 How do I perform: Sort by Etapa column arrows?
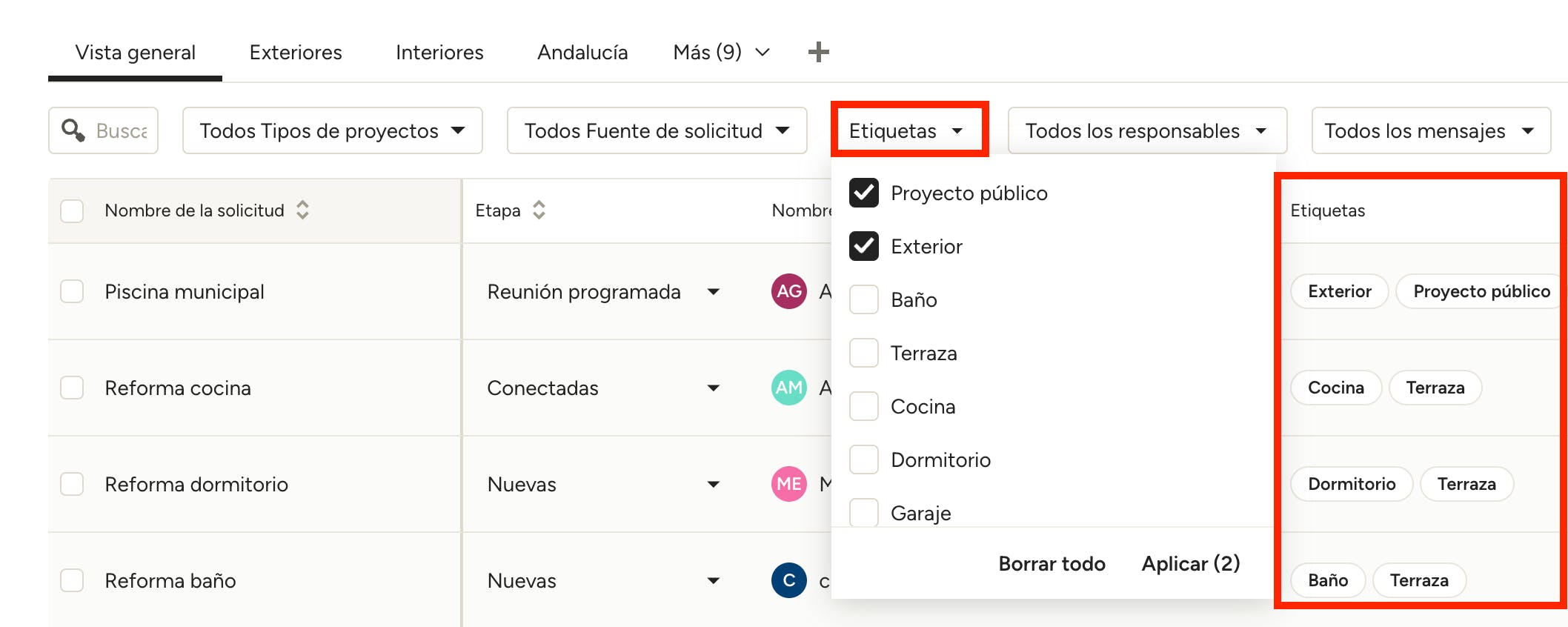click(539, 210)
